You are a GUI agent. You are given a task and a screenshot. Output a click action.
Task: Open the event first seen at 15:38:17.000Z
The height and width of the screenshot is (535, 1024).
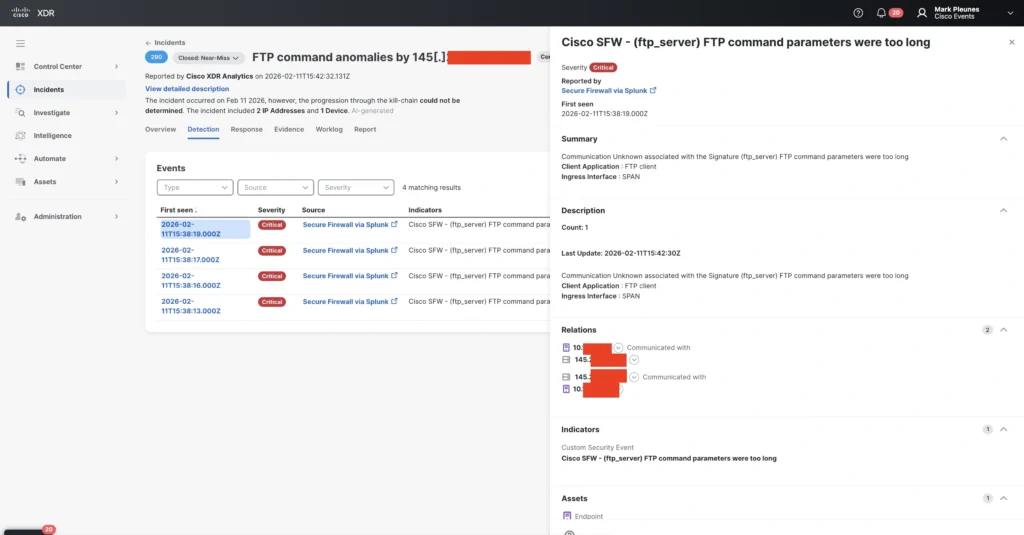tap(190, 255)
